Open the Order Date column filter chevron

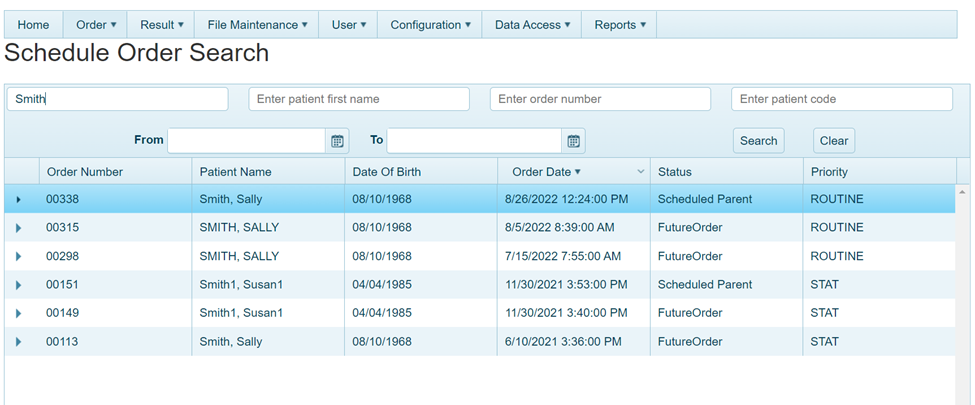(x=640, y=172)
